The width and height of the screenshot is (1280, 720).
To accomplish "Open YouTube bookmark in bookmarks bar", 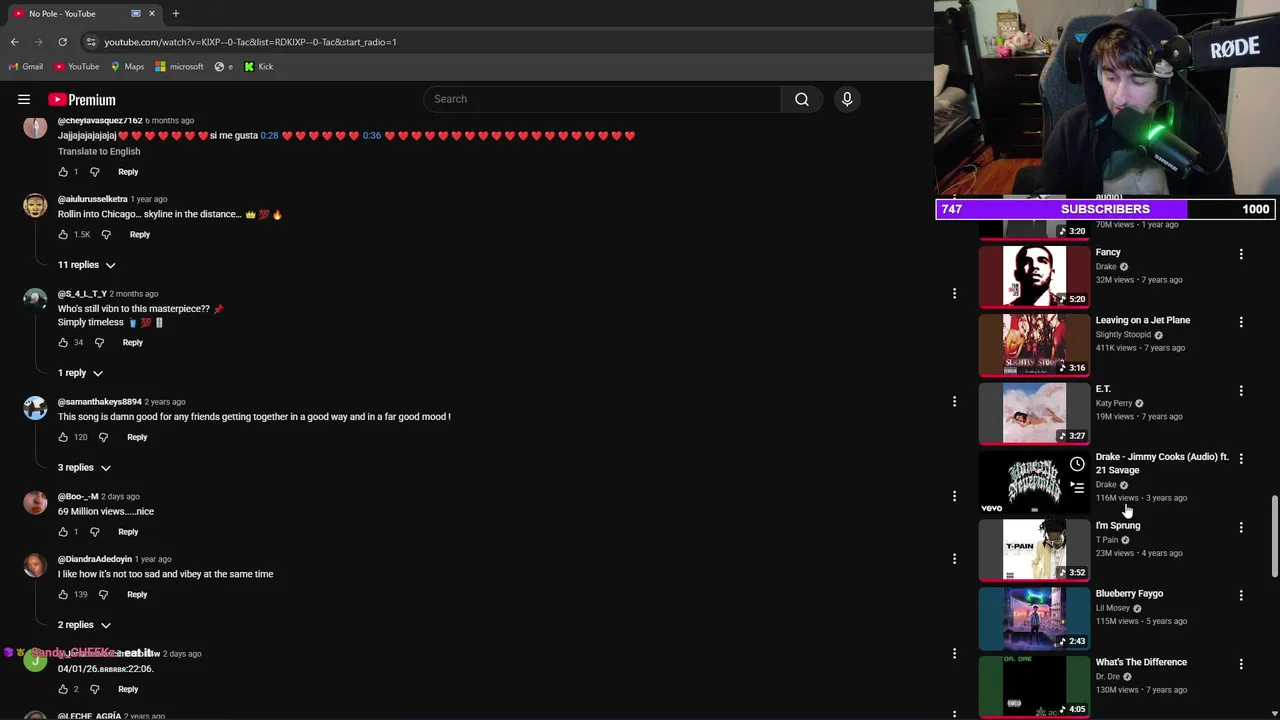I will tap(77, 67).
